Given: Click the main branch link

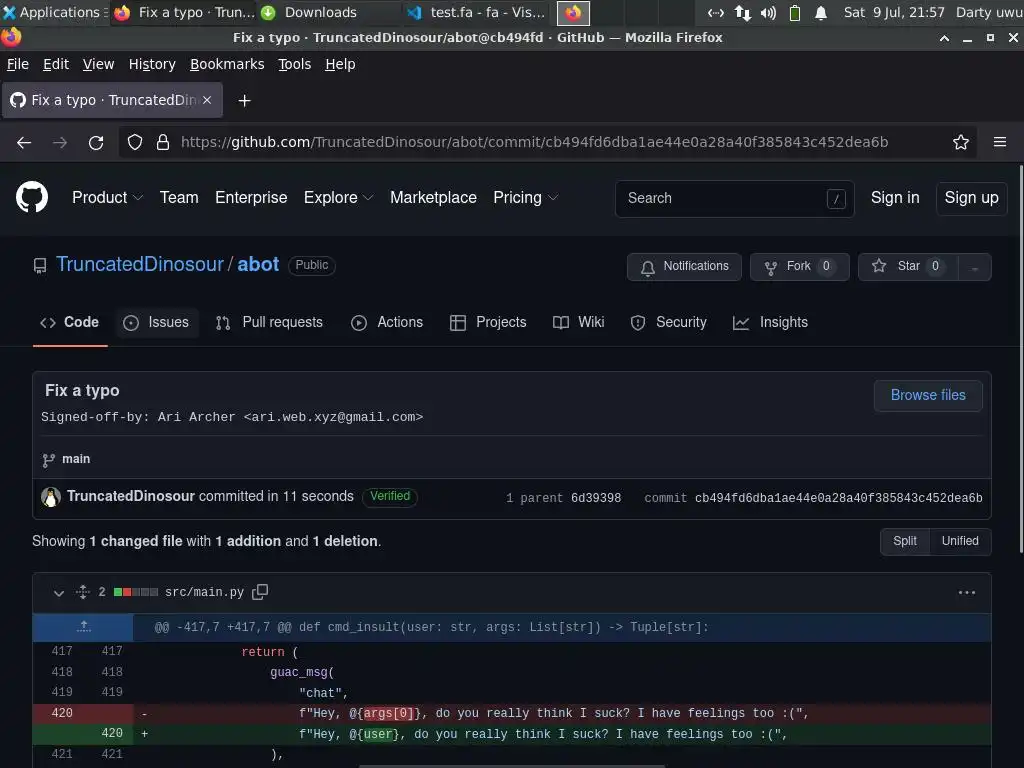Looking at the screenshot, I should pos(76,459).
